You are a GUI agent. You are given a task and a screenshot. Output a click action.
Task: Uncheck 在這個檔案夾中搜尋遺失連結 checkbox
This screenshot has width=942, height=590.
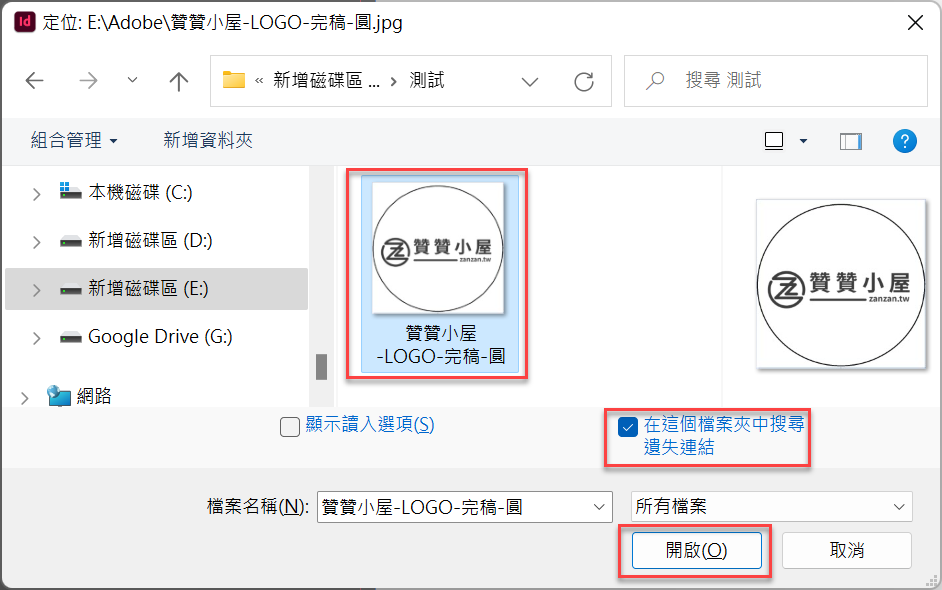tap(628, 427)
